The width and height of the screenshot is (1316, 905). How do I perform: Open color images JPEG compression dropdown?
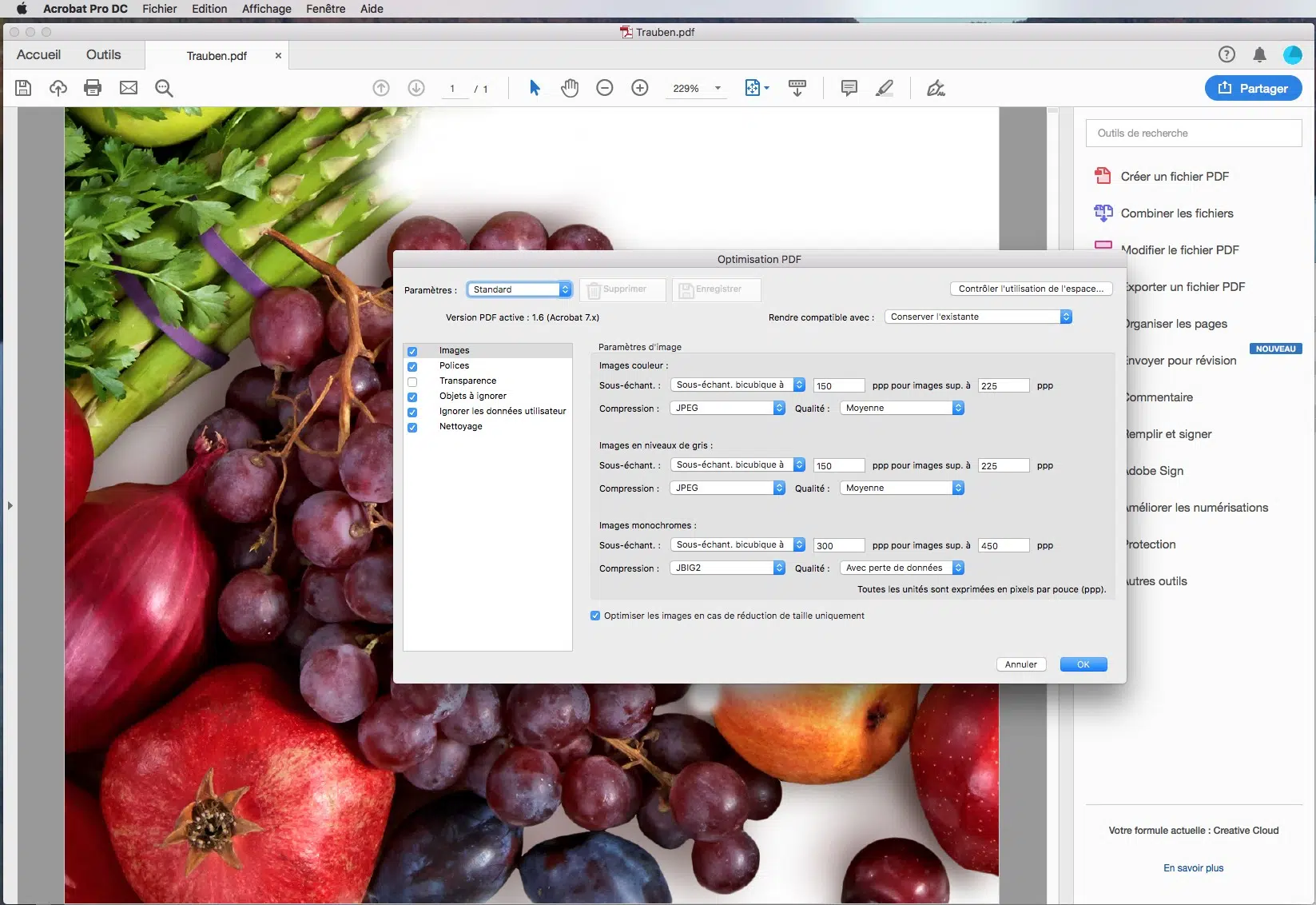(x=728, y=408)
